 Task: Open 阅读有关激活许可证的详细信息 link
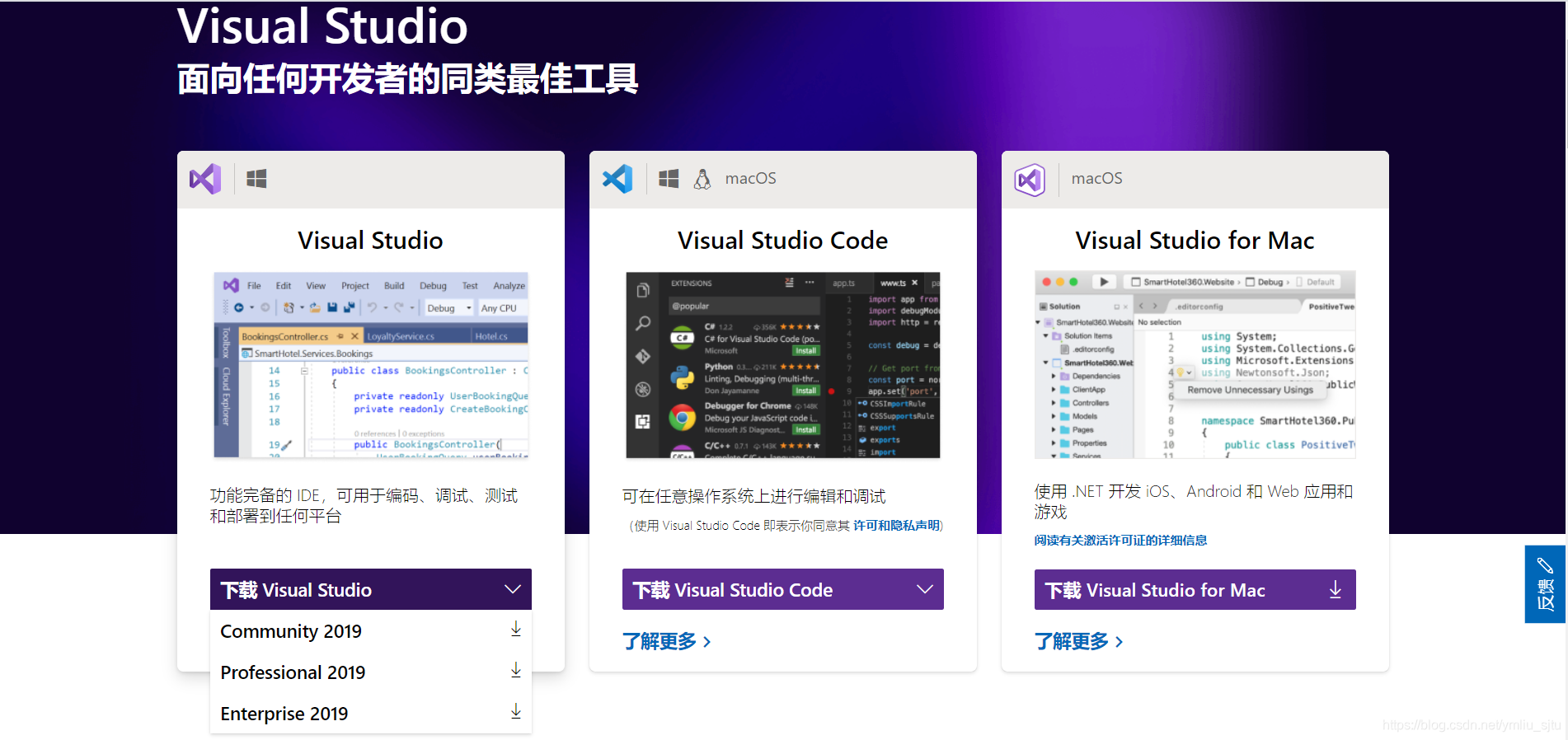(x=1120, y=541)
